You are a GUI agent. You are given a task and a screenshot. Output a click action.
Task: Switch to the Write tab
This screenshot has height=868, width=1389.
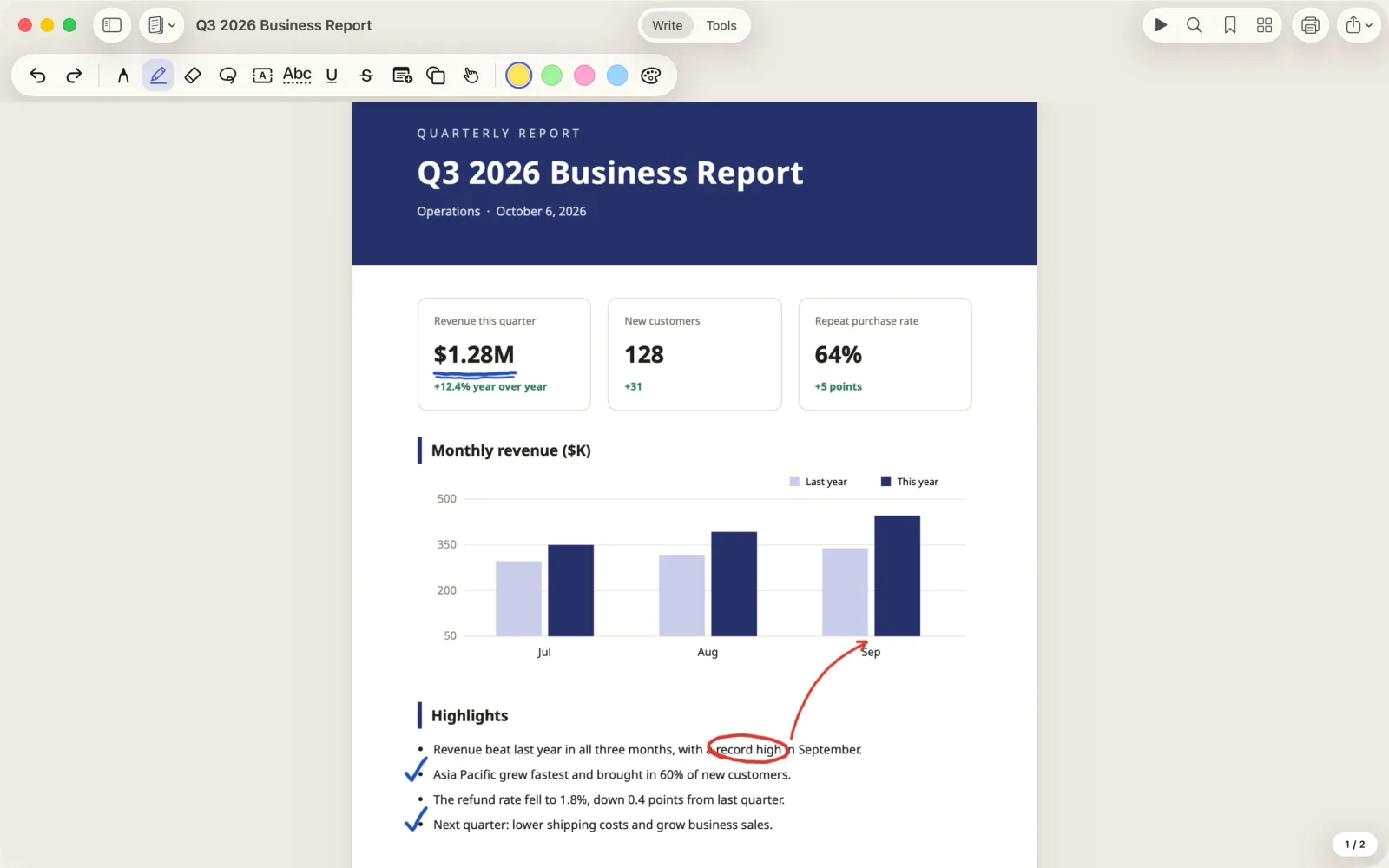coord(667,25)
